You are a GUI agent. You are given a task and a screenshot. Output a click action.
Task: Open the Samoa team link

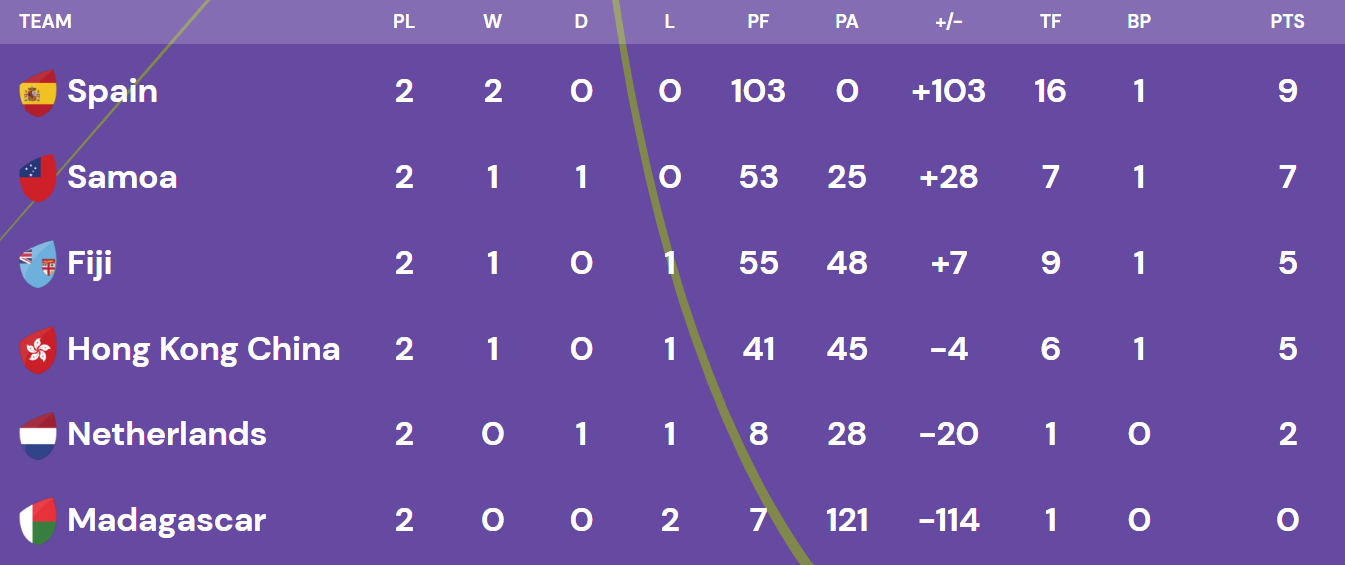(x=122, y=178)
